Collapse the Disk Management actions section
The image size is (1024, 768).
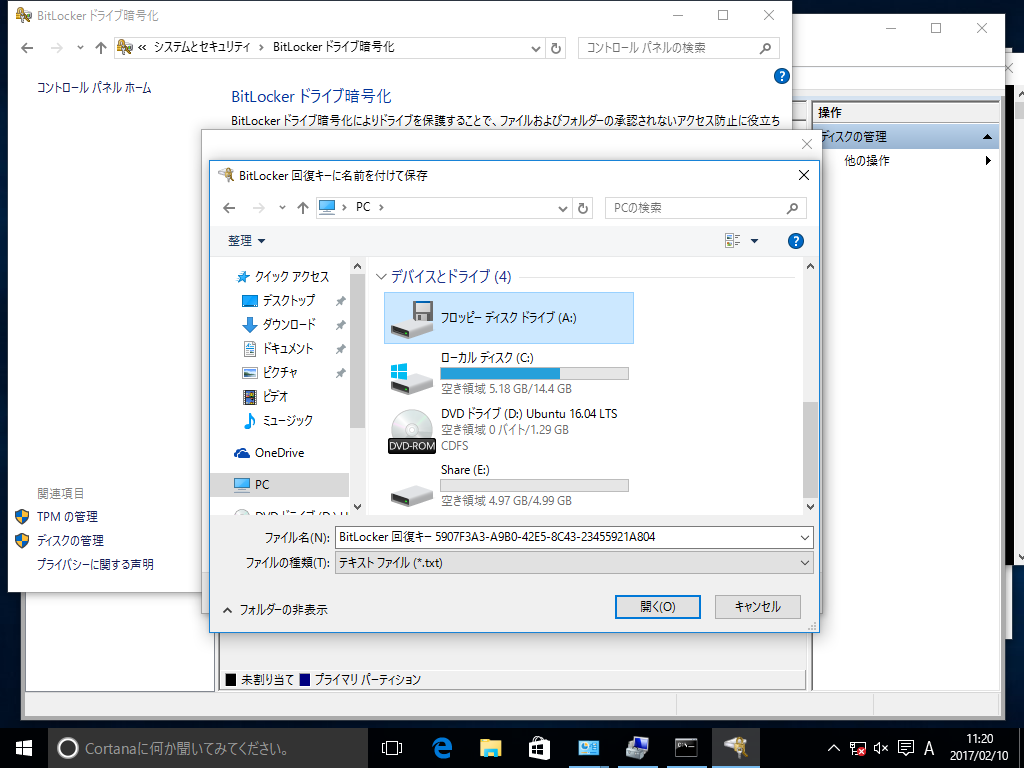point(987,136)
